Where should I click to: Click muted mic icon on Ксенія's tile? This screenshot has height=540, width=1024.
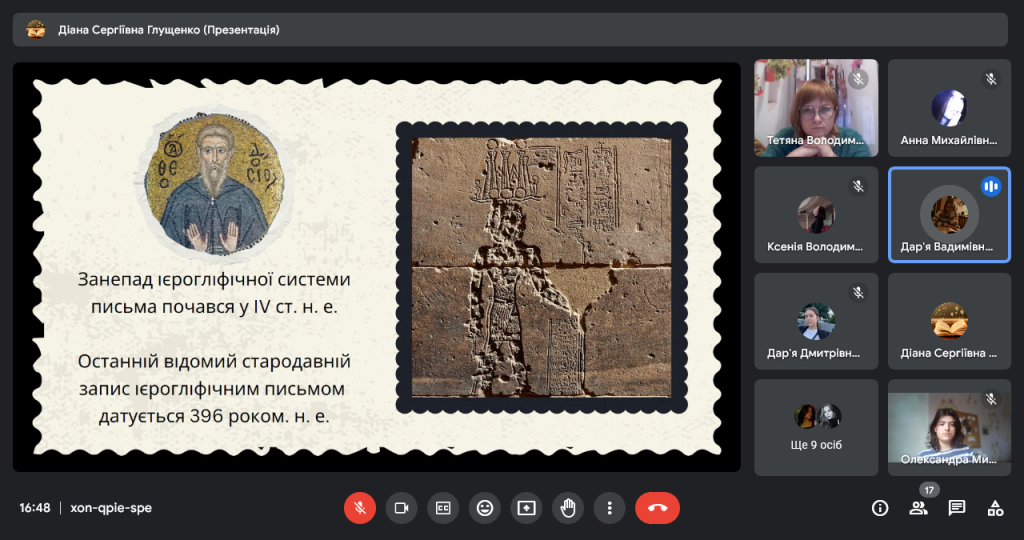click(x=858, y=187)
